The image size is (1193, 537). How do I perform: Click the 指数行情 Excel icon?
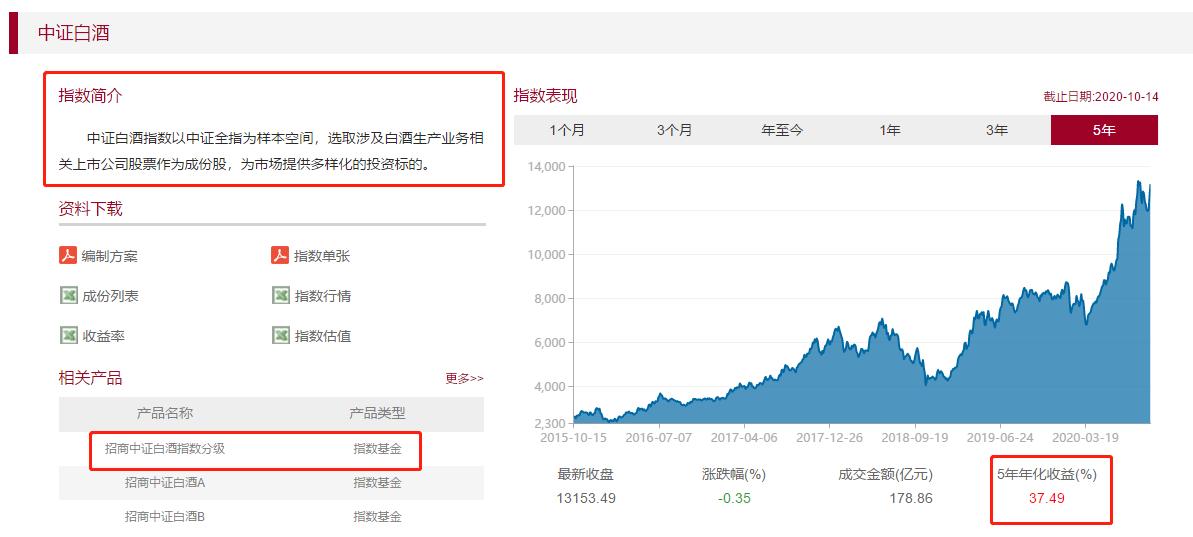click(x=281, y=295)
